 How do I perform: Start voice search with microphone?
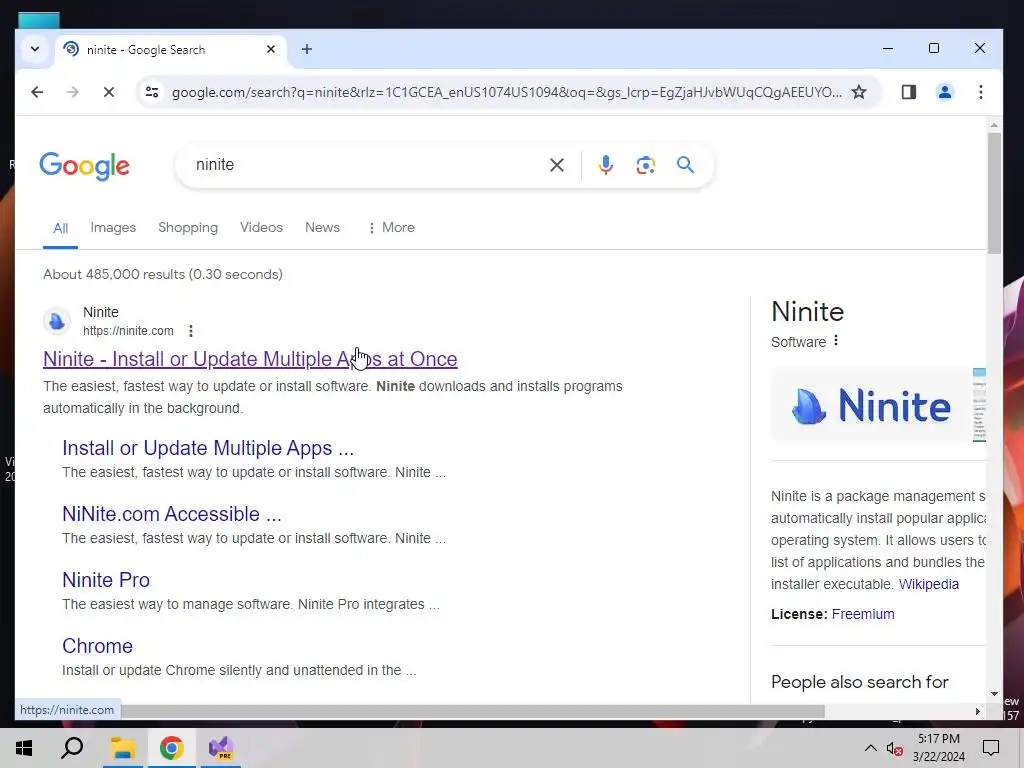(605, 165)
